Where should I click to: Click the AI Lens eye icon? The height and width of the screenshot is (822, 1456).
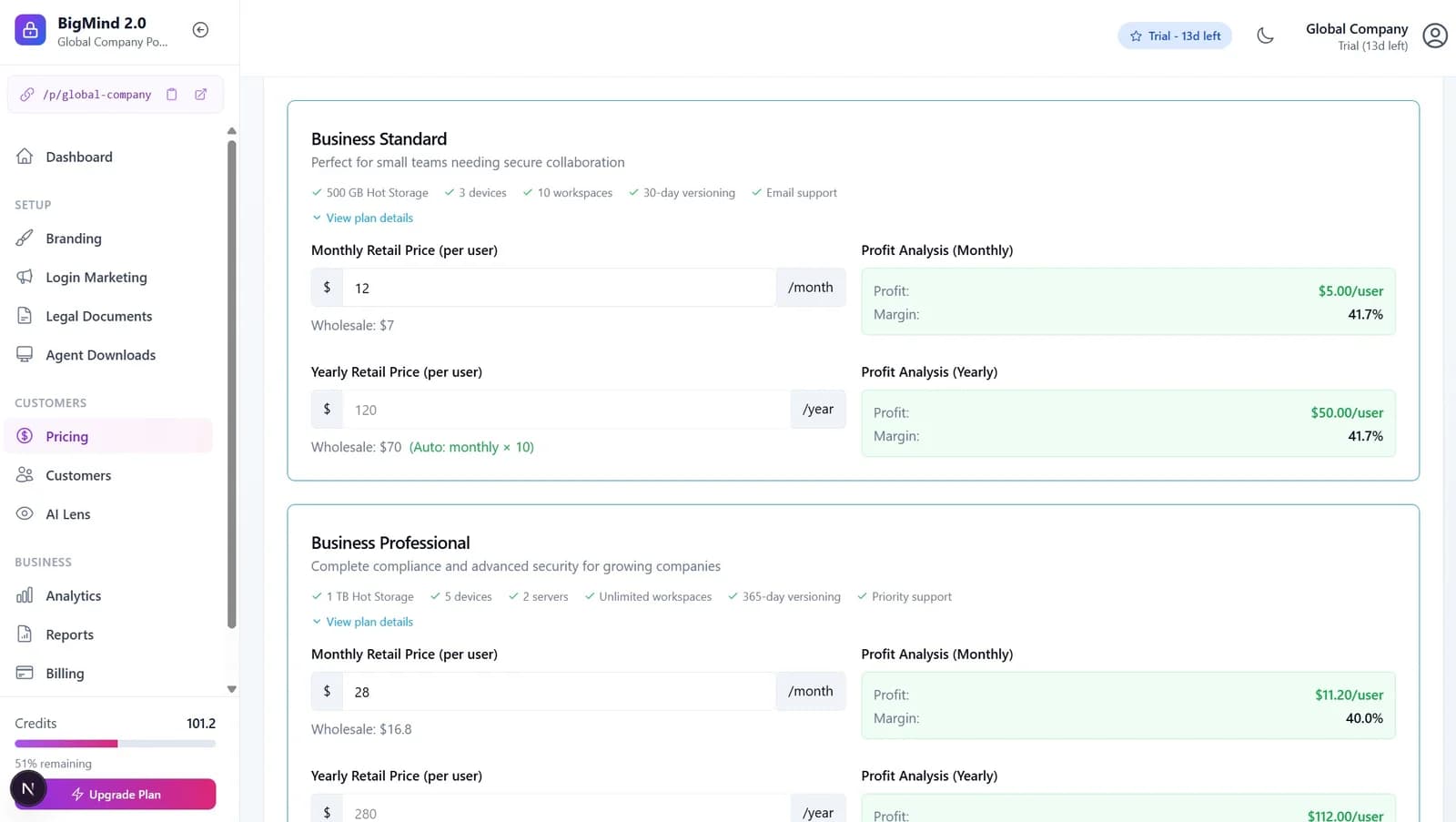coord(25,513)
